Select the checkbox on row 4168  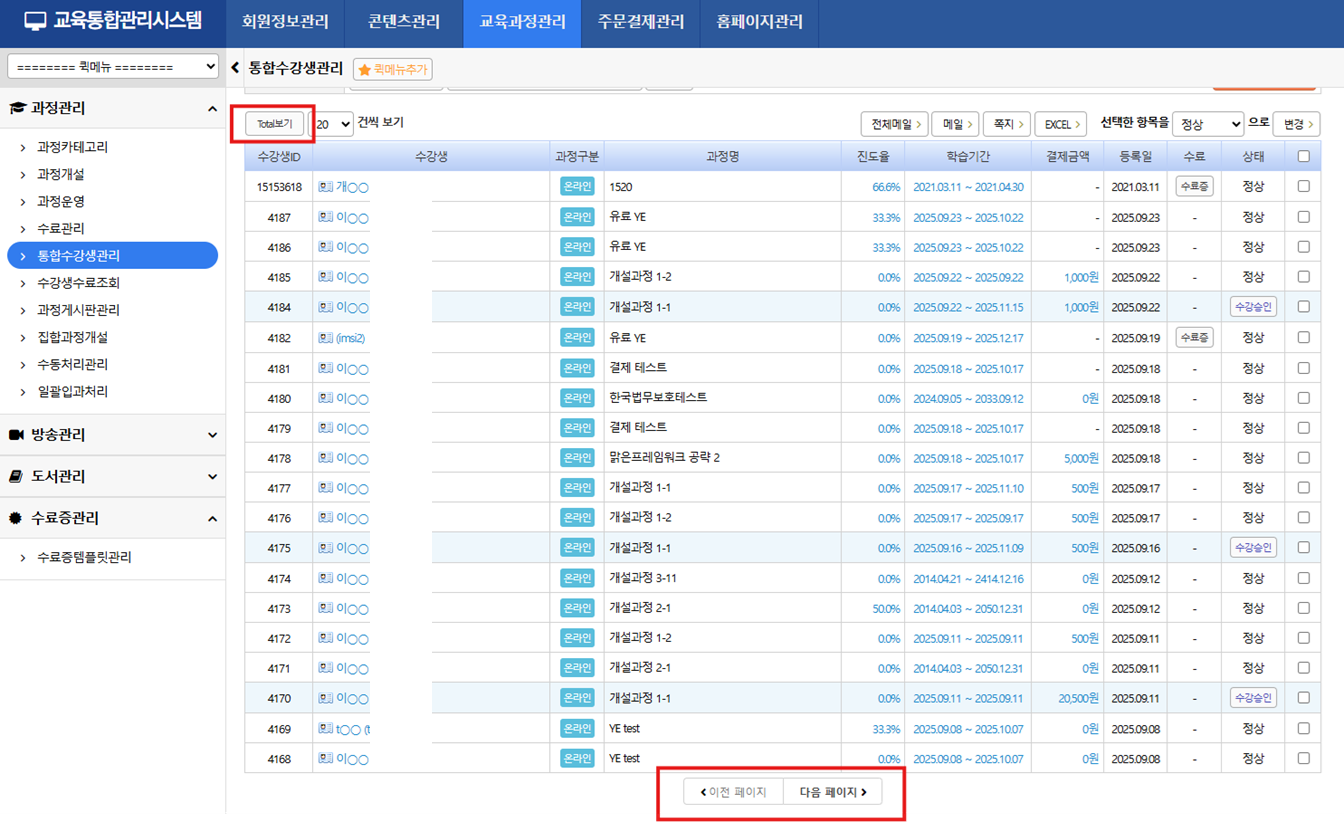pyautogui.click(x=1302, y=758)
